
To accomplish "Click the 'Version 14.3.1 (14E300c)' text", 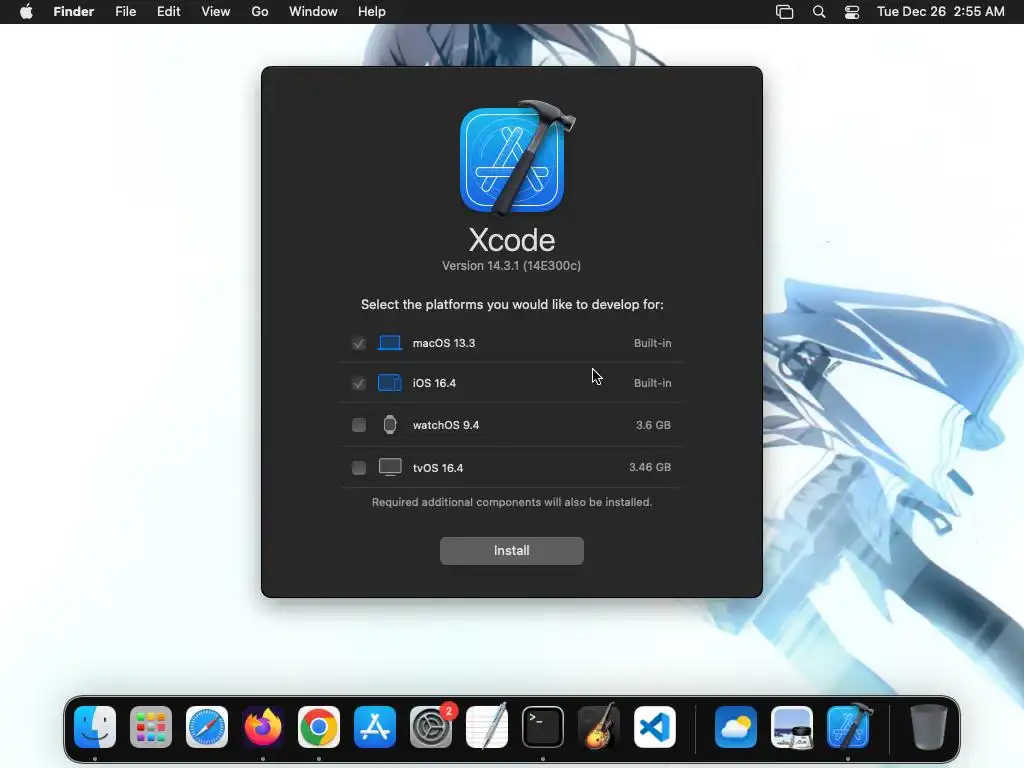I will tap(511, 266).
